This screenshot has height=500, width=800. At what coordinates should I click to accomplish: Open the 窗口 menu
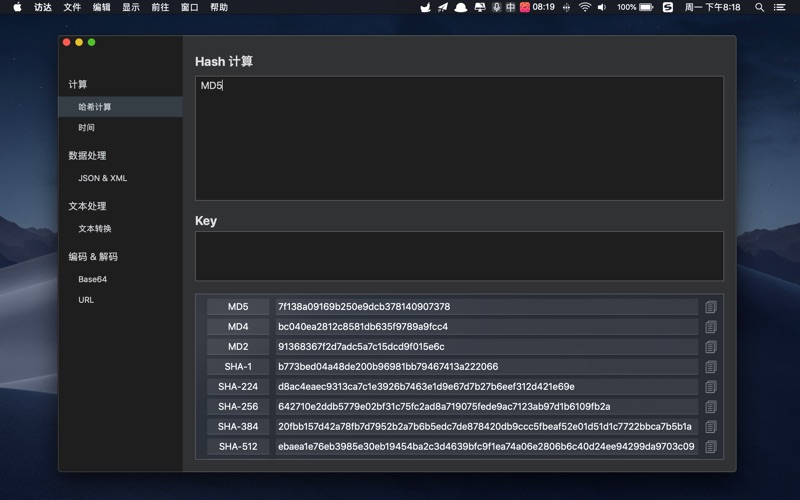pos(189,7)
